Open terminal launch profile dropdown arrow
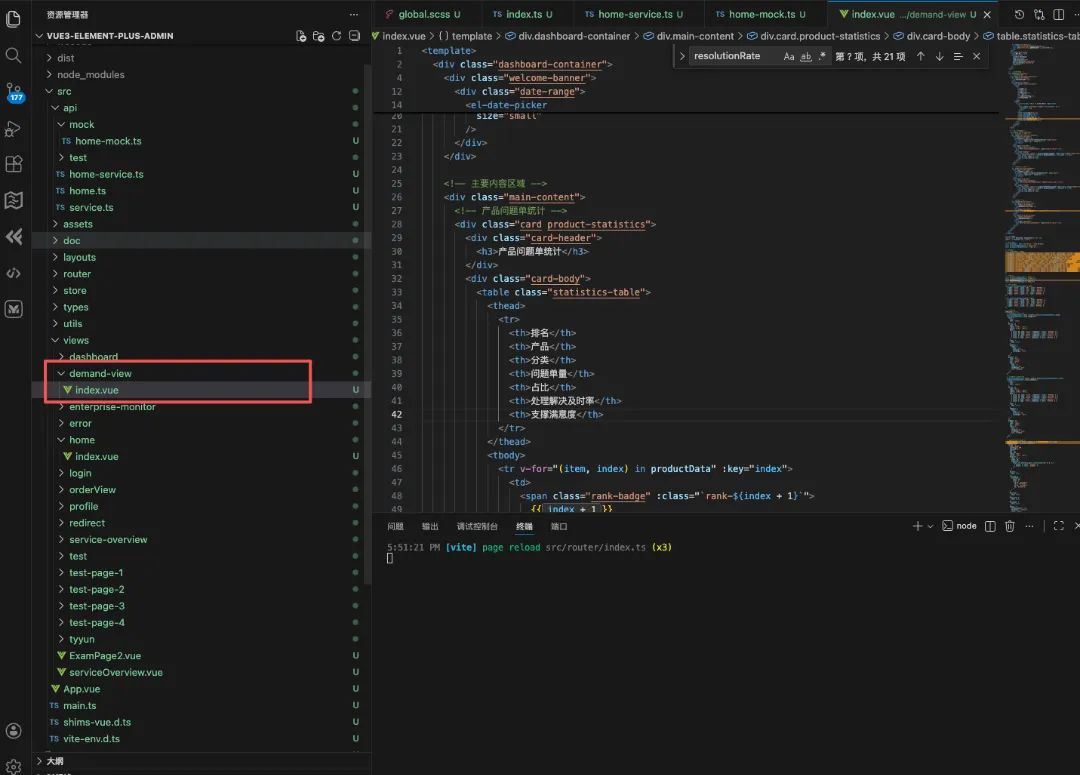Image resolution: width=1080 pixels, height=775 pixels. 931,526
